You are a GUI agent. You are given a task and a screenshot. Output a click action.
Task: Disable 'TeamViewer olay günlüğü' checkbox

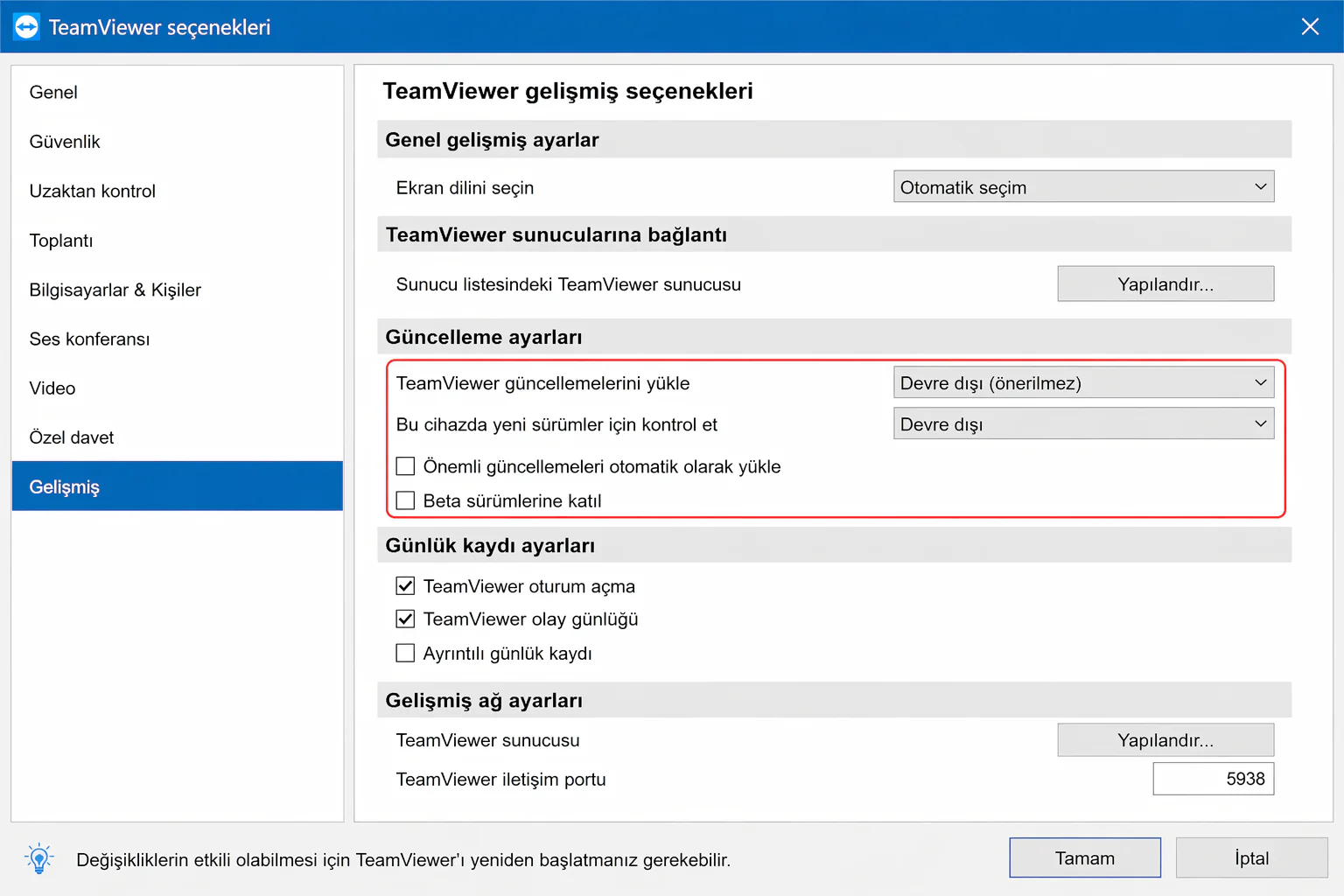pos(405,619)
